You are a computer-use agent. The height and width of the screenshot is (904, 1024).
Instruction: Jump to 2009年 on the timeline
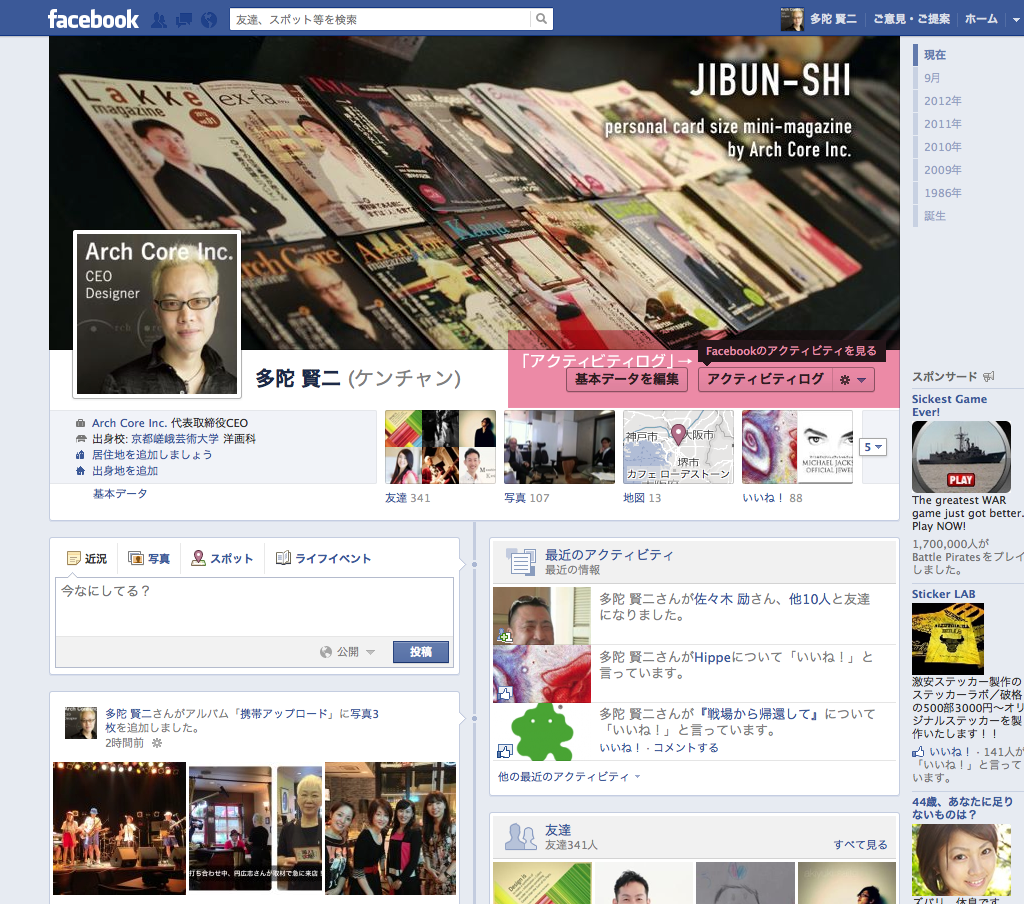[942, 170]
